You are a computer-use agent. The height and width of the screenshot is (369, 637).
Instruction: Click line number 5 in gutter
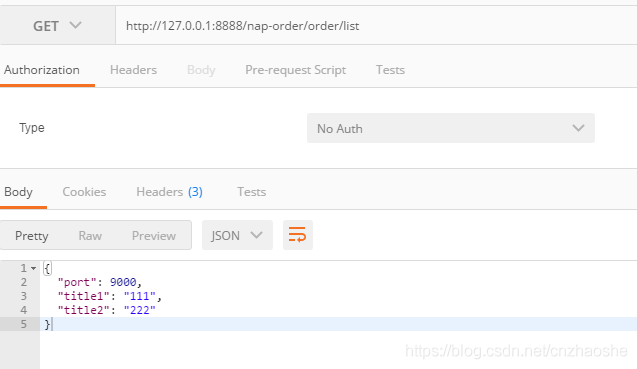(x=24, y=324)
